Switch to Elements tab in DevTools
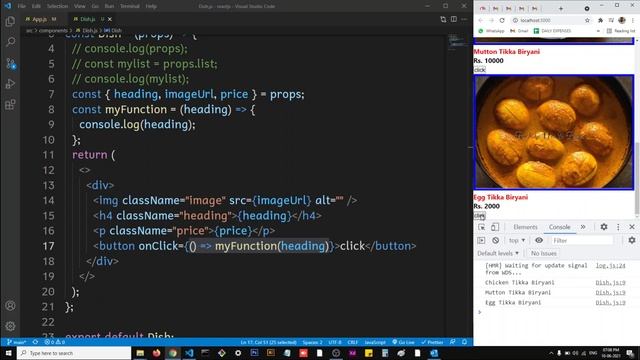Viewport: 640px width, 360px height. 525,227
